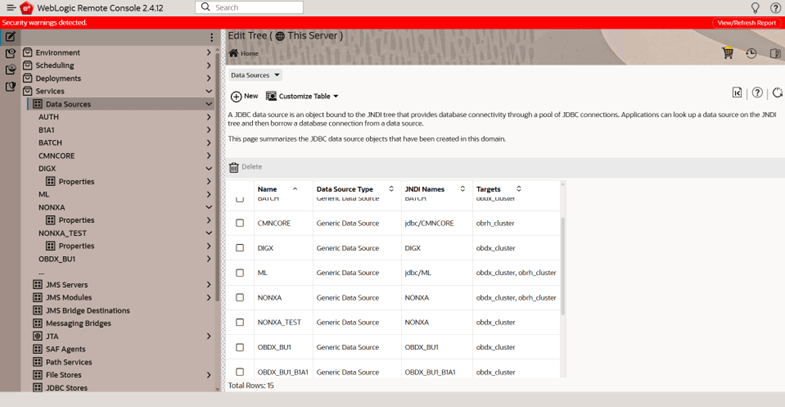Click into the Search field
Viewport: 785px width, 407px height.
[x=249, y=7]
